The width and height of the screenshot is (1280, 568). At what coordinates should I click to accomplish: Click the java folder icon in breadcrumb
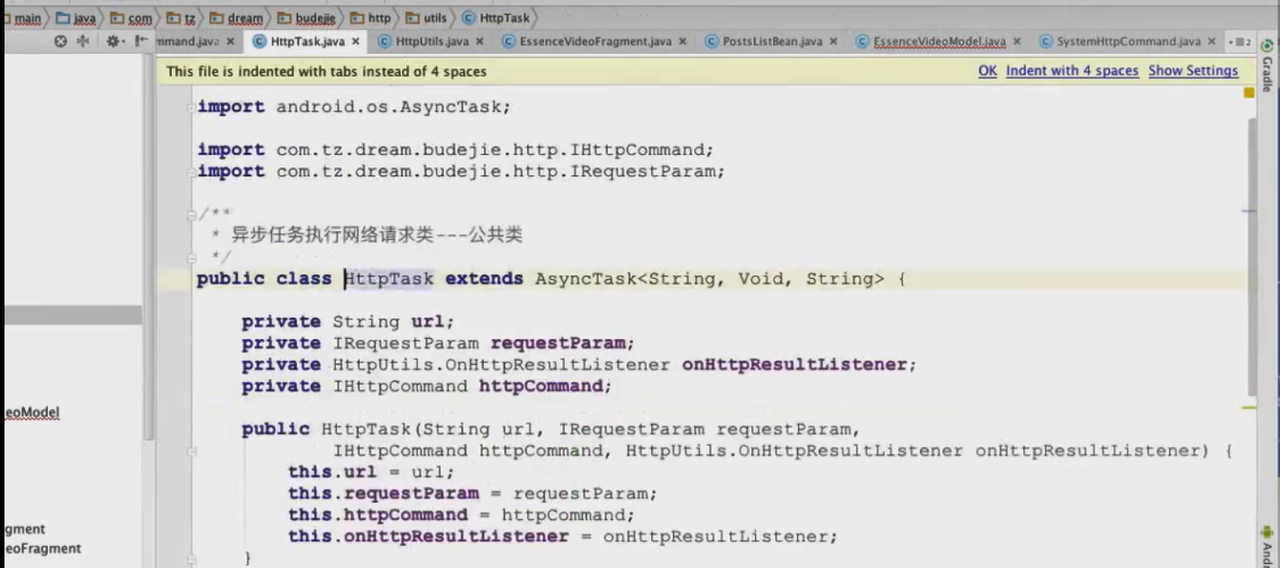tap(64, 18)
